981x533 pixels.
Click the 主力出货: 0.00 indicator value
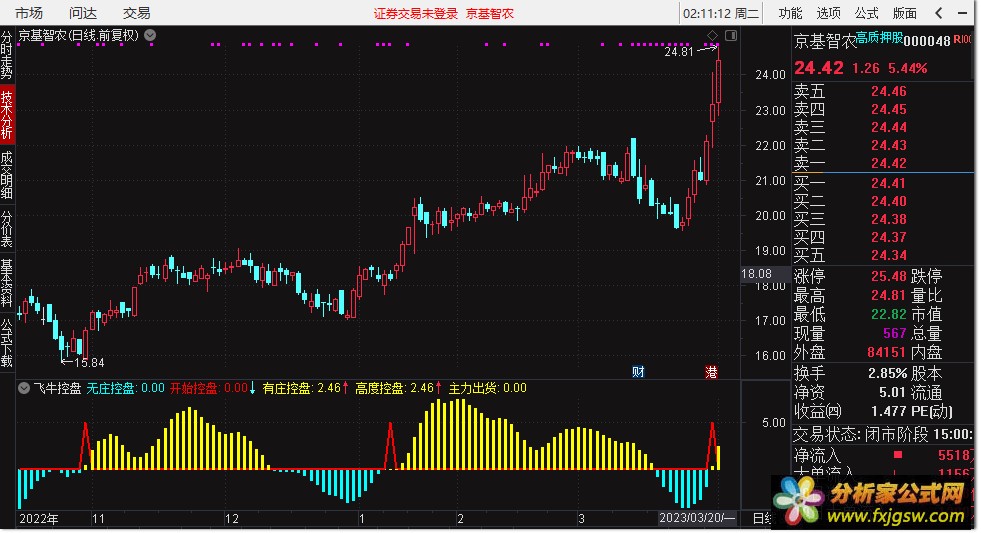487,388
